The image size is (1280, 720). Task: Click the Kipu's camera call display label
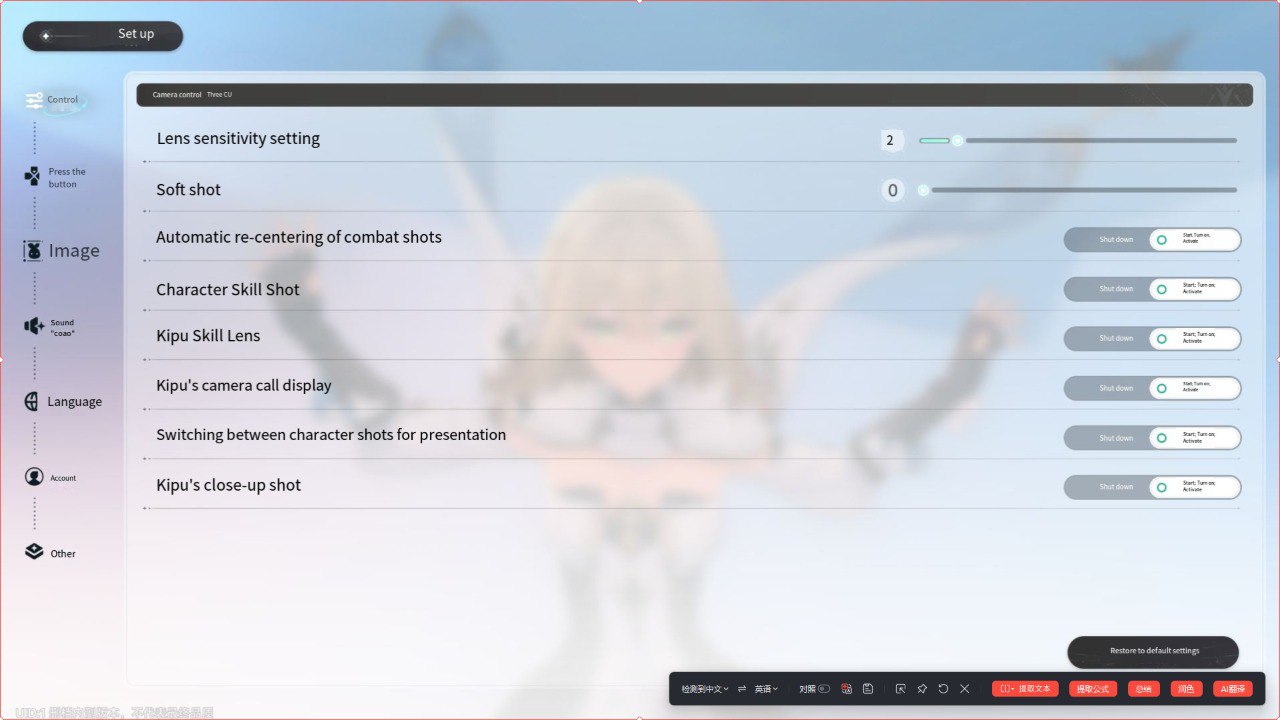click(244, 386)
